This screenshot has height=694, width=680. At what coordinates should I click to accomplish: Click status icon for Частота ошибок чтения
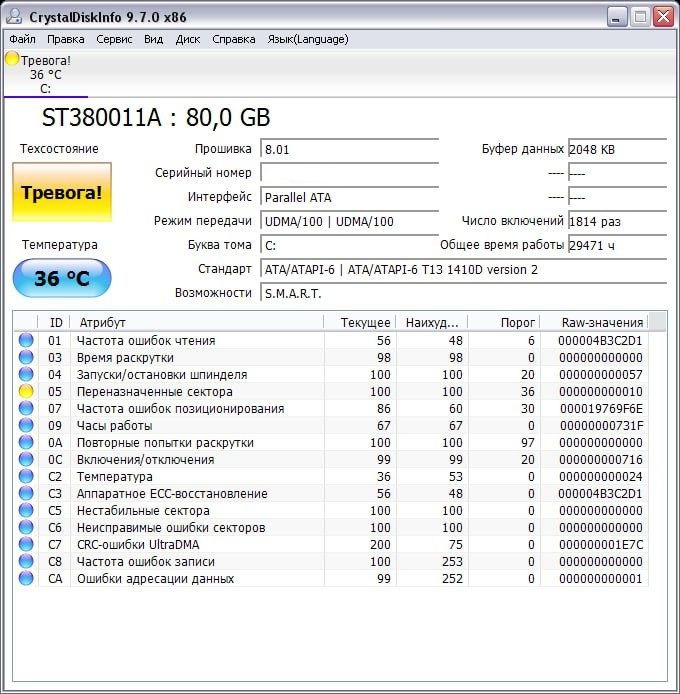tap(26, 340)
